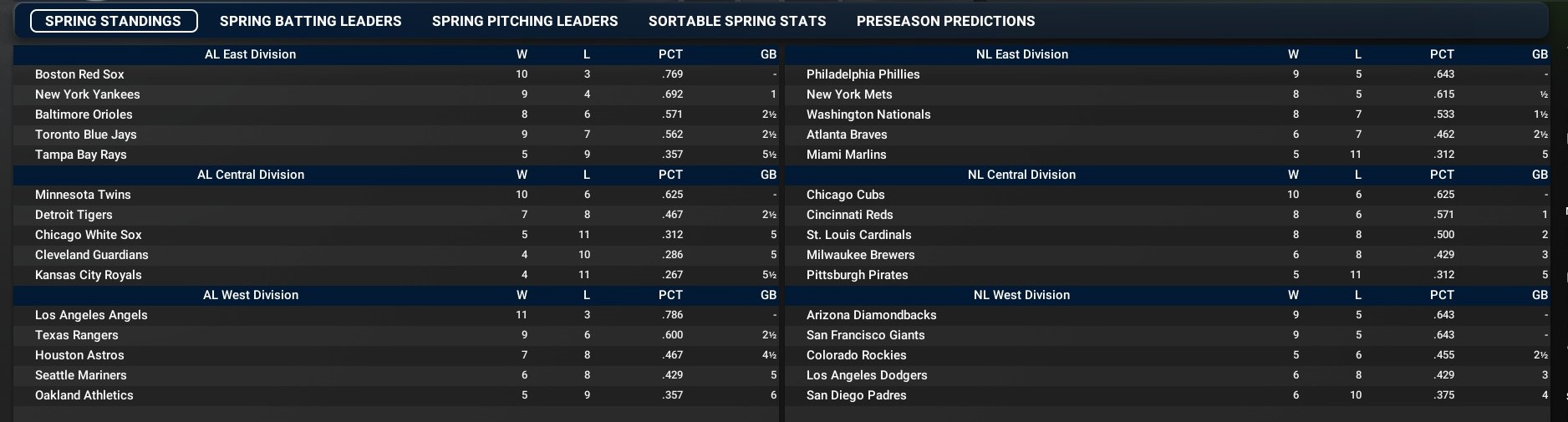Open Oakland Athletics team link
1568x422 pixels.
(x=84, y=395)
